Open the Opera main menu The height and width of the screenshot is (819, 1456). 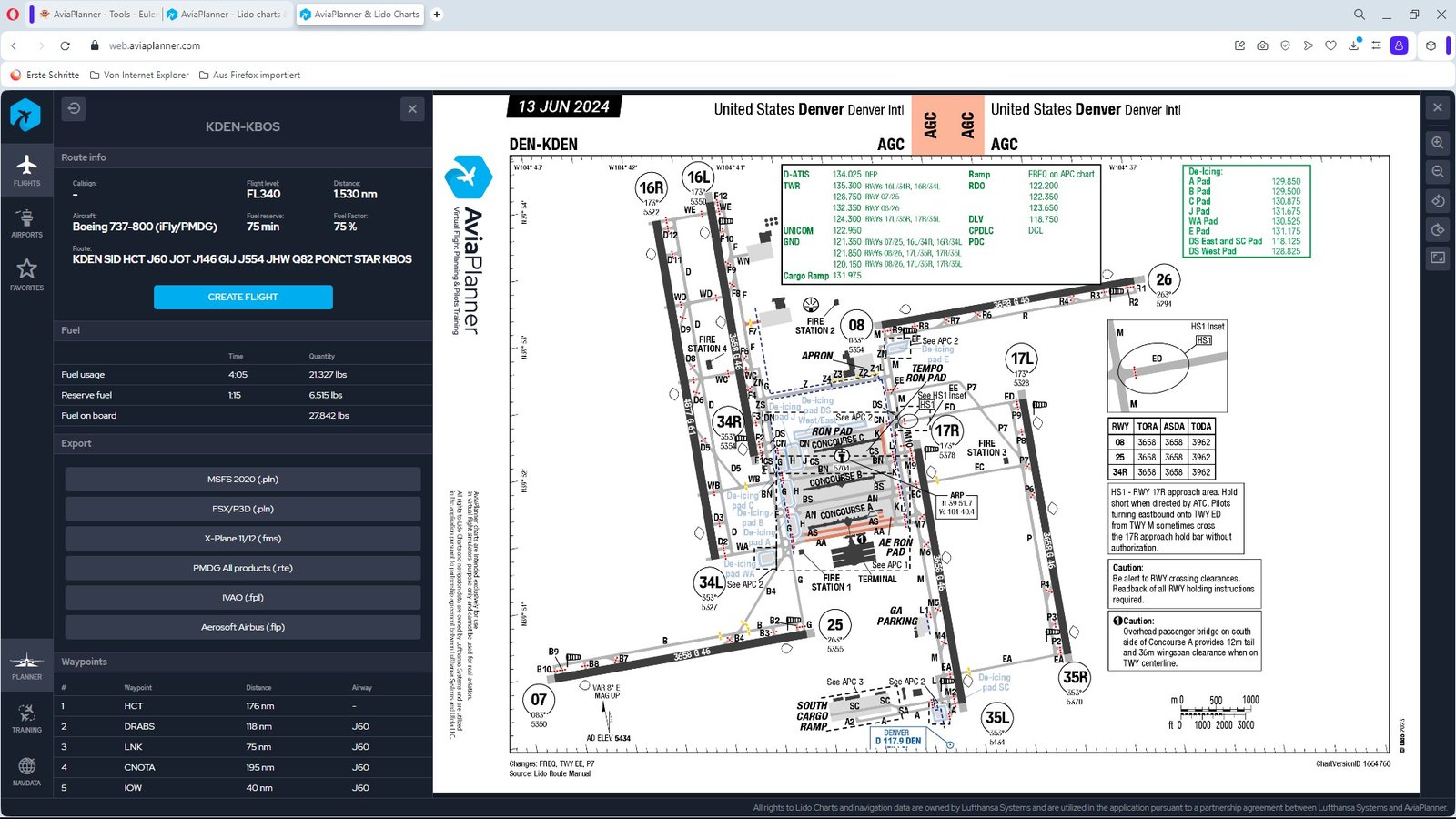pyautogui.click(x=13, y=15)
